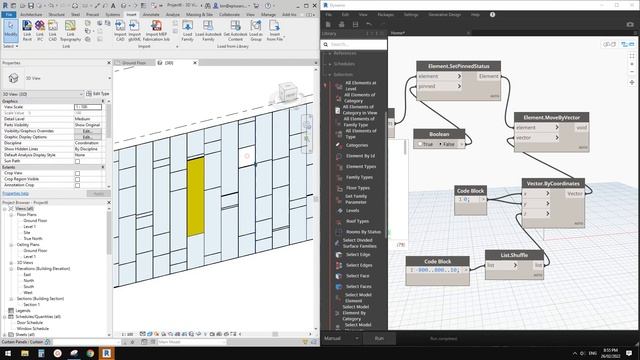Click the Get Autodesk Content icon
The image size is (640, 360).
click(x=235, y=31)
